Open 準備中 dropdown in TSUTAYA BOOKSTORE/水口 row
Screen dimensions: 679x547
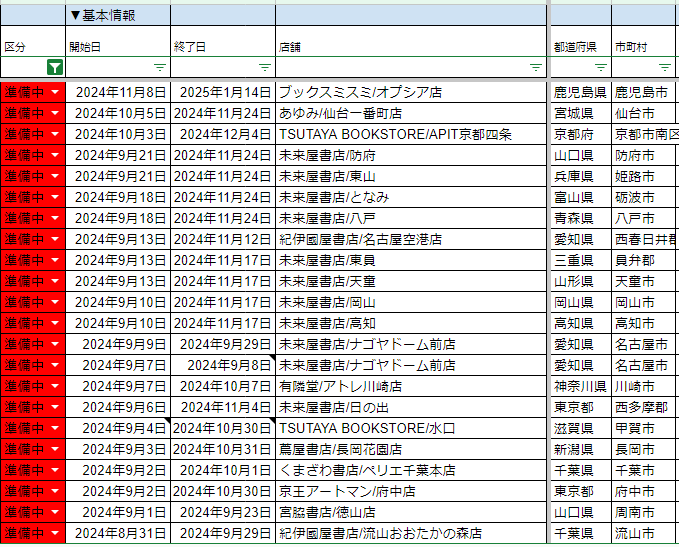tap(55, 428)
